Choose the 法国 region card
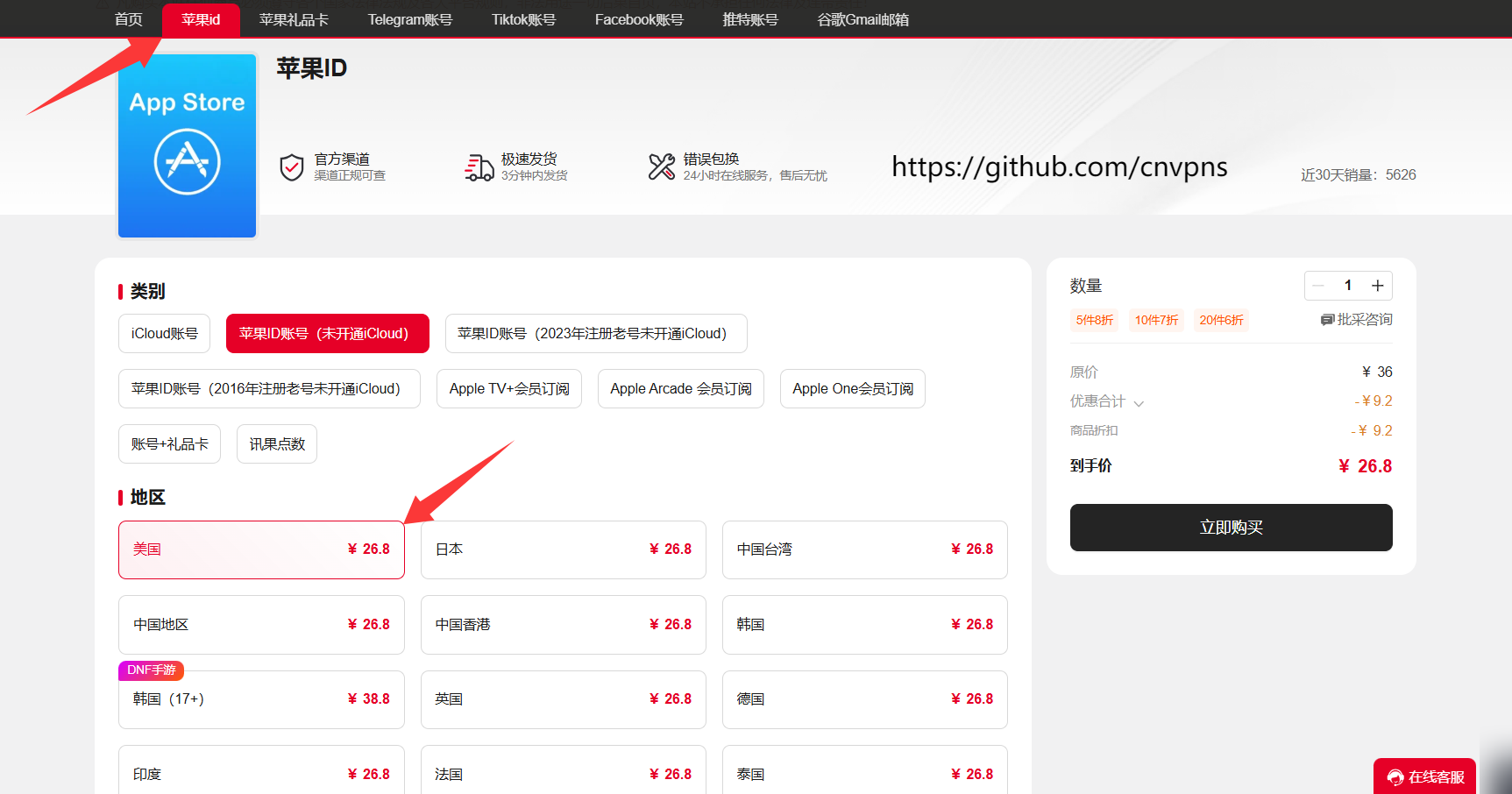The image size is (1512, 794). pos(564,770)
